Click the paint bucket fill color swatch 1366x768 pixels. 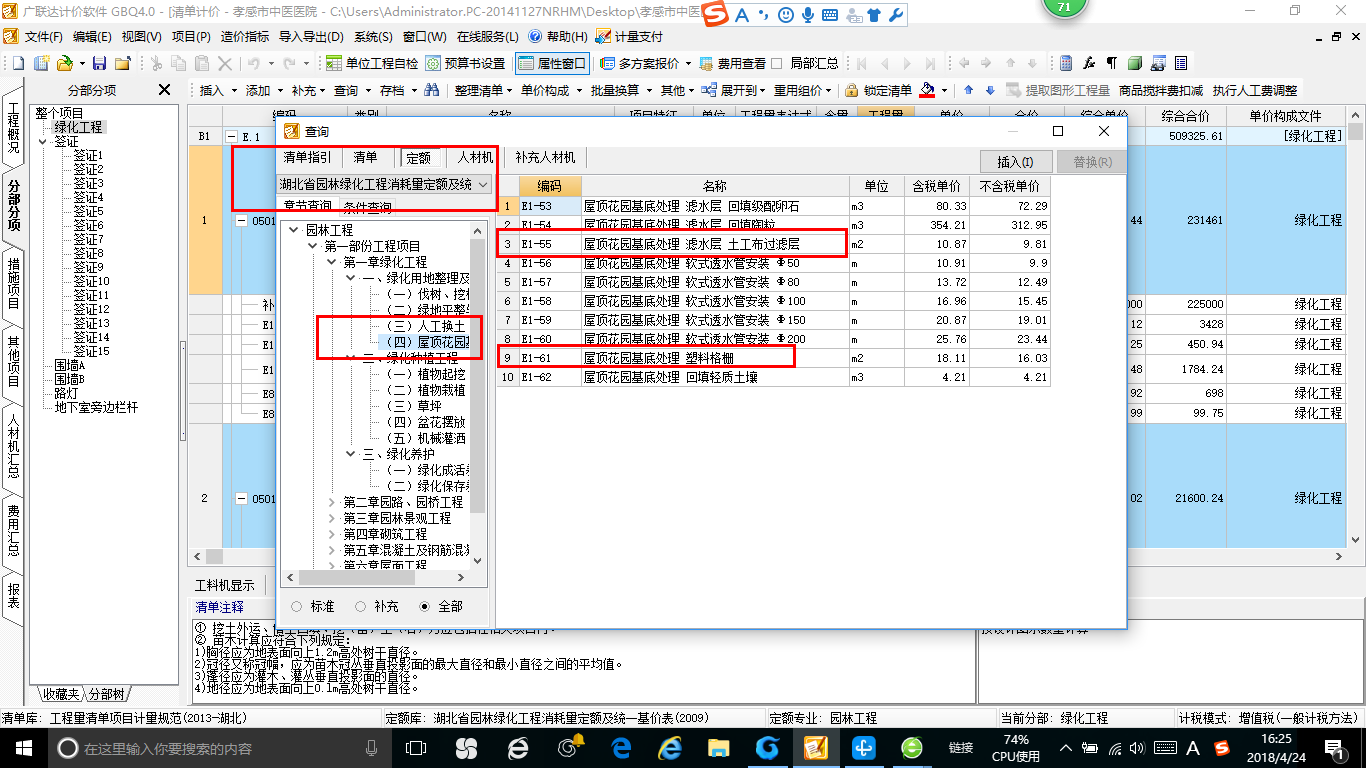(927, 90)
